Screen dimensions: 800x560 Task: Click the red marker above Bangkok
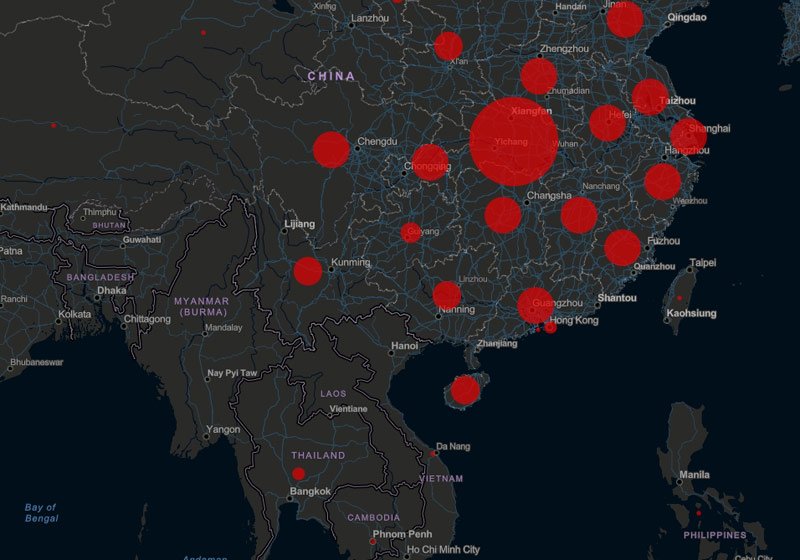(x=298, y=474)
